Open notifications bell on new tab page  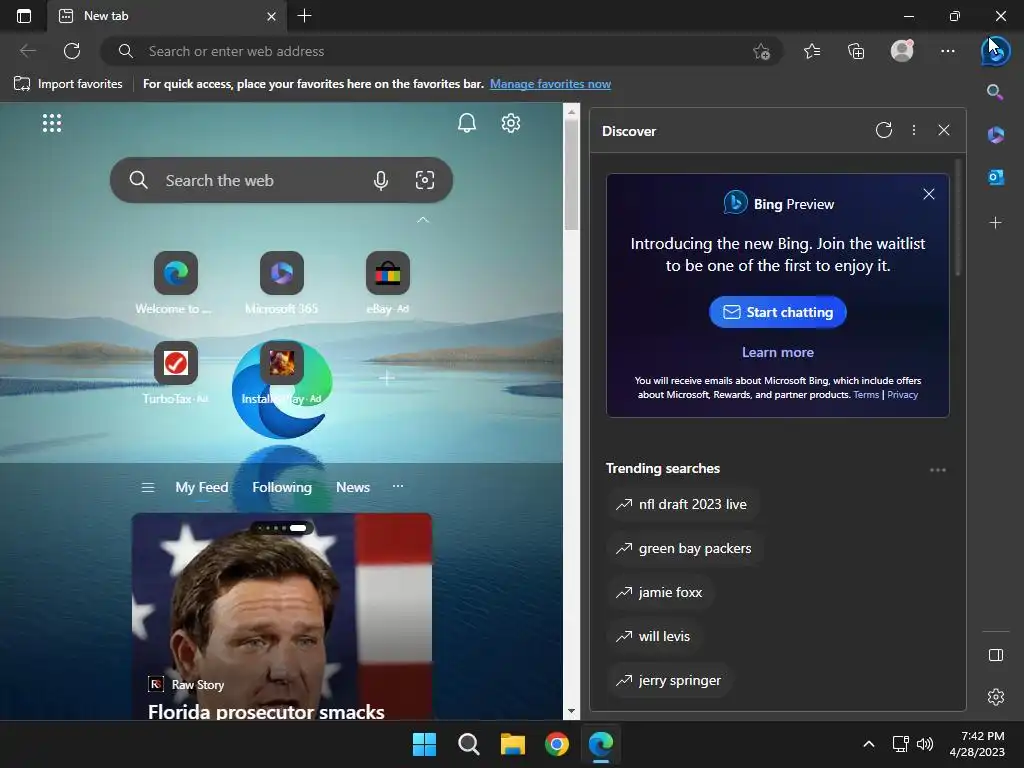[x=466, y=123]
